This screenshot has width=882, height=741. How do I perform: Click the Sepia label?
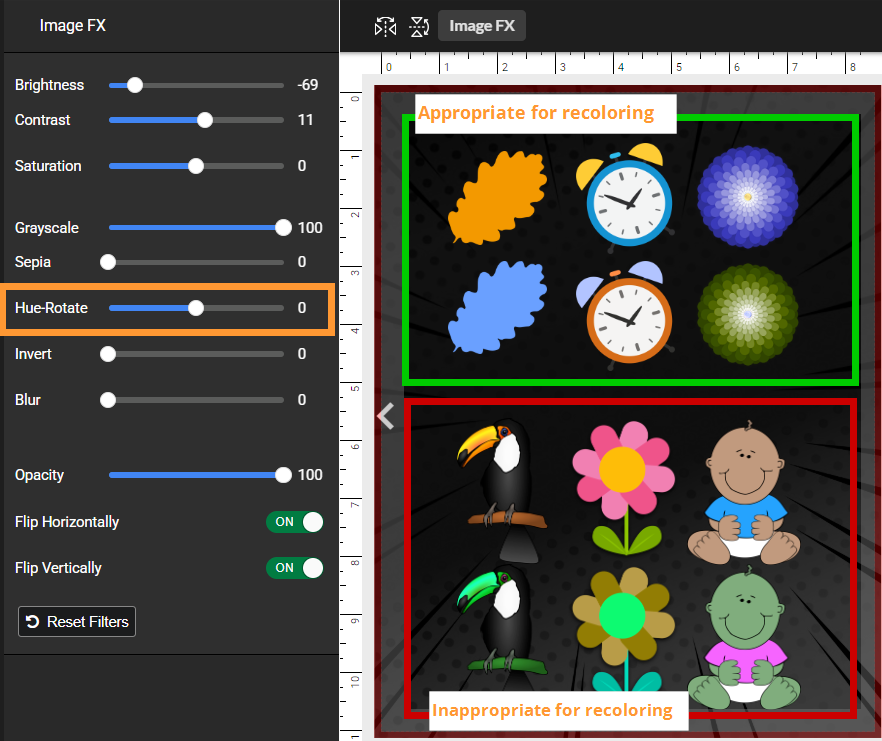click(33, 262)
